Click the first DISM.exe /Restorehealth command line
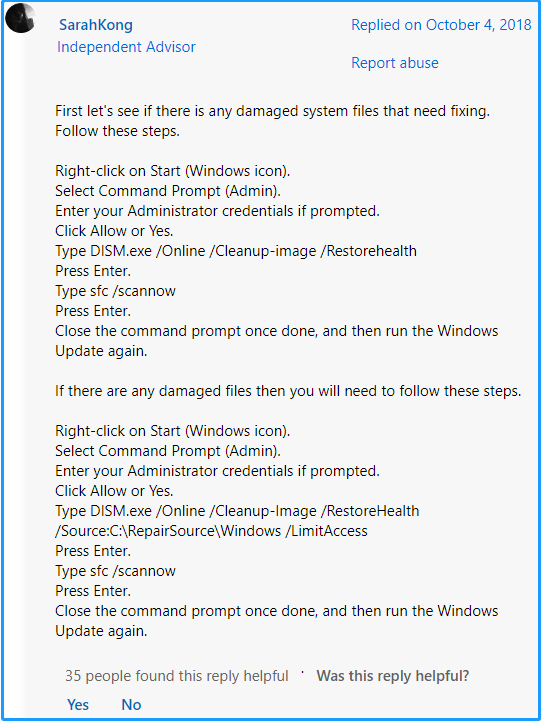This screenshot has height=722, width=542. point(236,251)
